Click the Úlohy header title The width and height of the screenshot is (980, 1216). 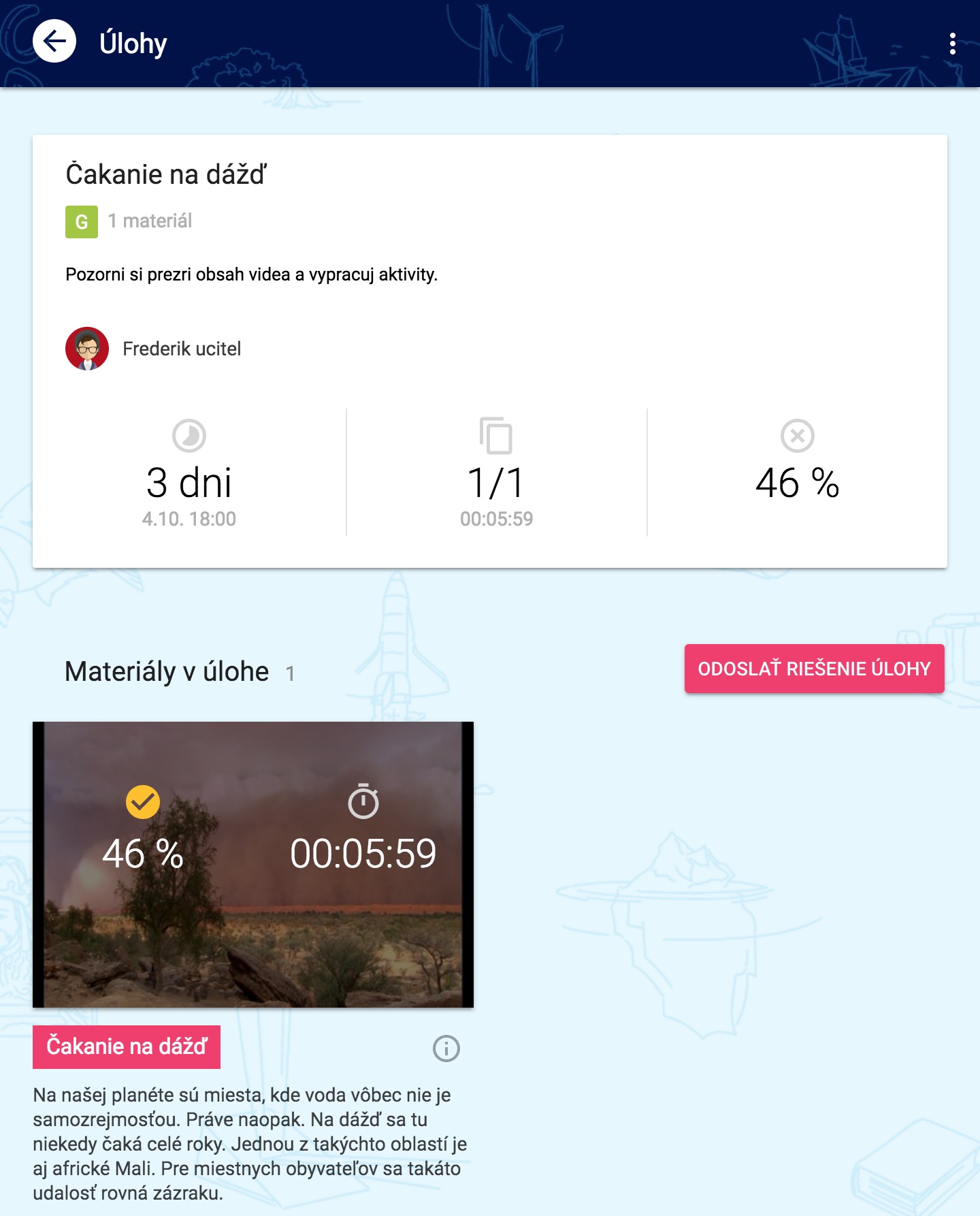tap(133, 43)
